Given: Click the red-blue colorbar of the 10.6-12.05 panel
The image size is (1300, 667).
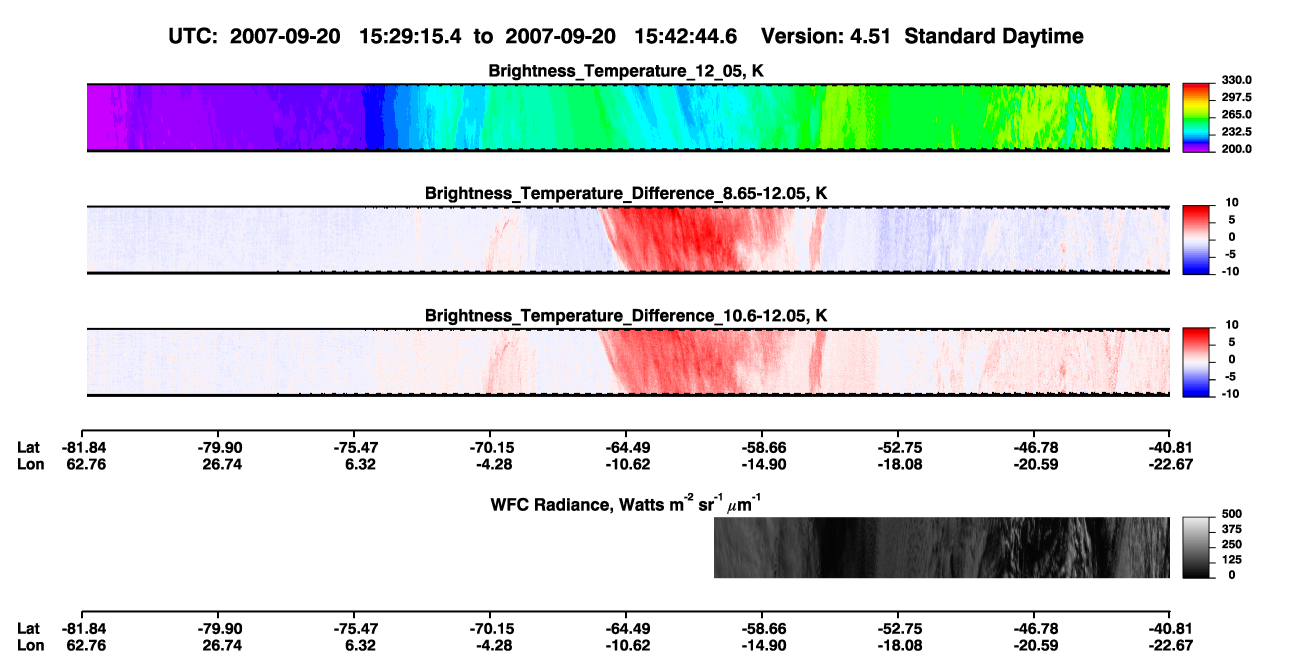Looking at the screenshot, I should (1196, 362).
